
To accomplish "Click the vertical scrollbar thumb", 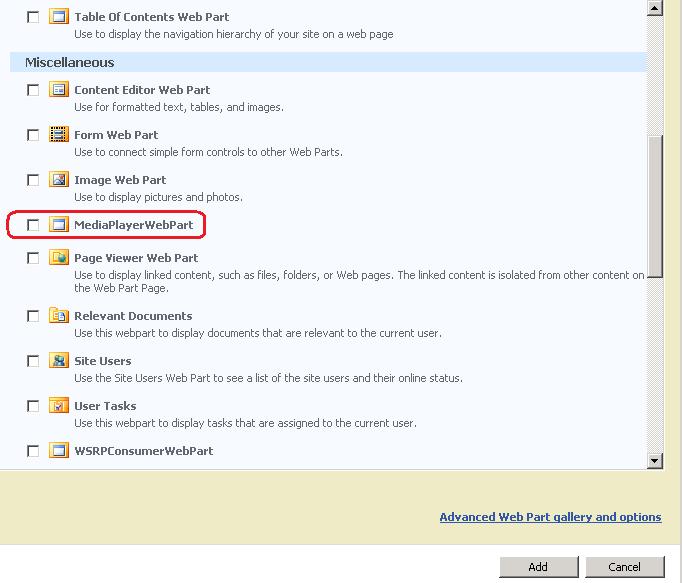I will coord(655,206).
